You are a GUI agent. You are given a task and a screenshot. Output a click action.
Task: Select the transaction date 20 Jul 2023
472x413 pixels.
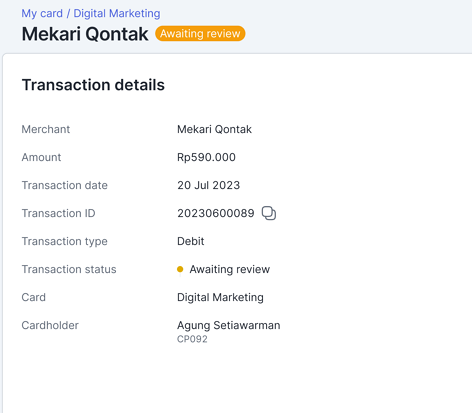tap(209, 185)
